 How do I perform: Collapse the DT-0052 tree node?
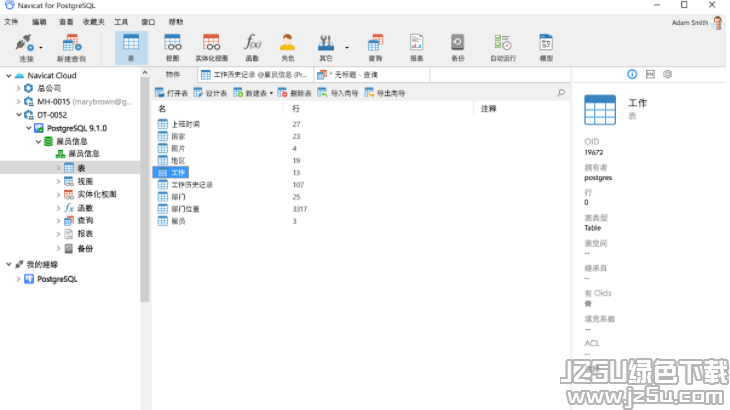click(19, 114)
